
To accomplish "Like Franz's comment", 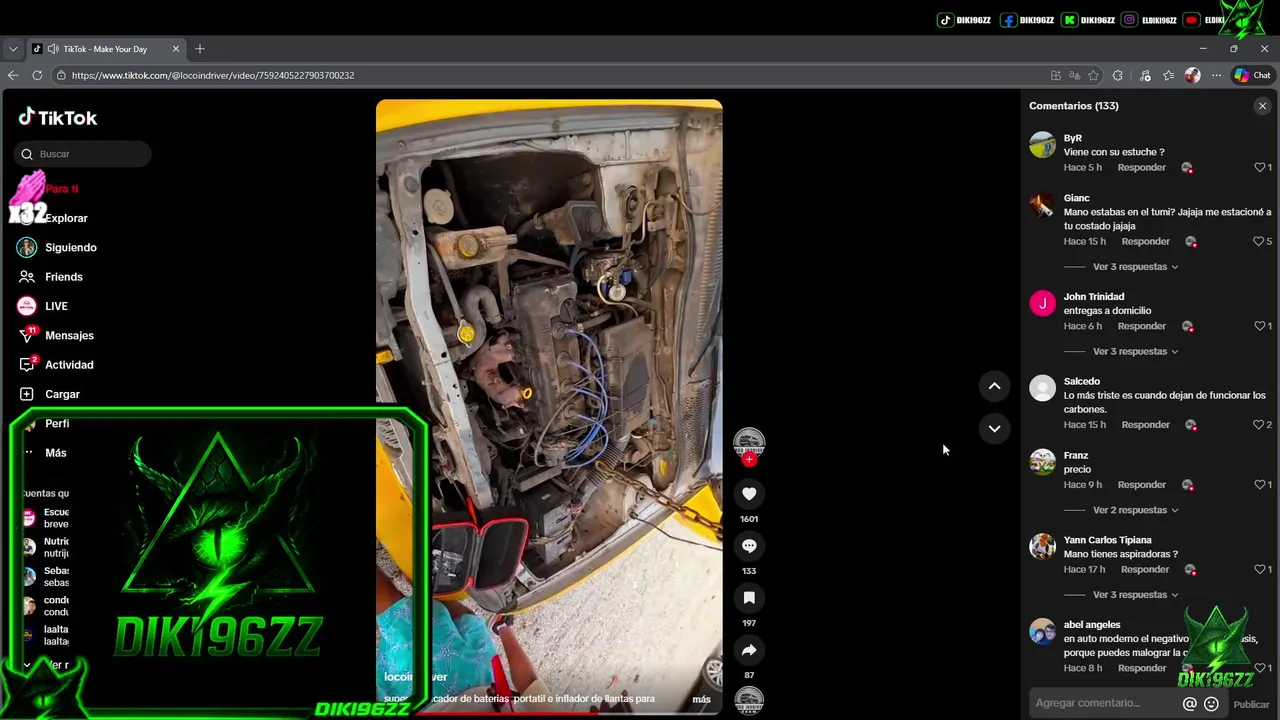I will 1260,485.
